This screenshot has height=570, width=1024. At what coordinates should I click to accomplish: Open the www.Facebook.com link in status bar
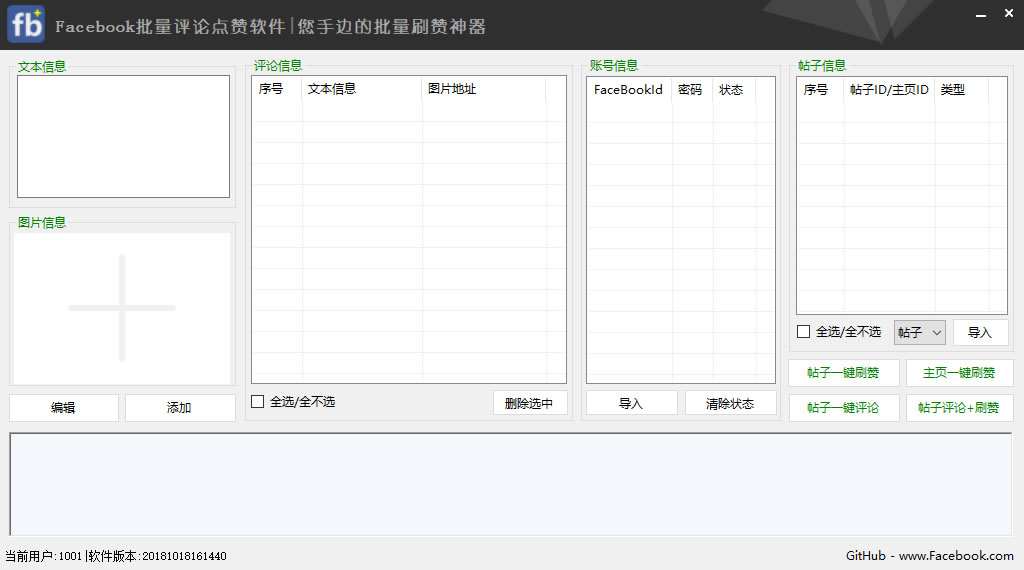point(956,556)
